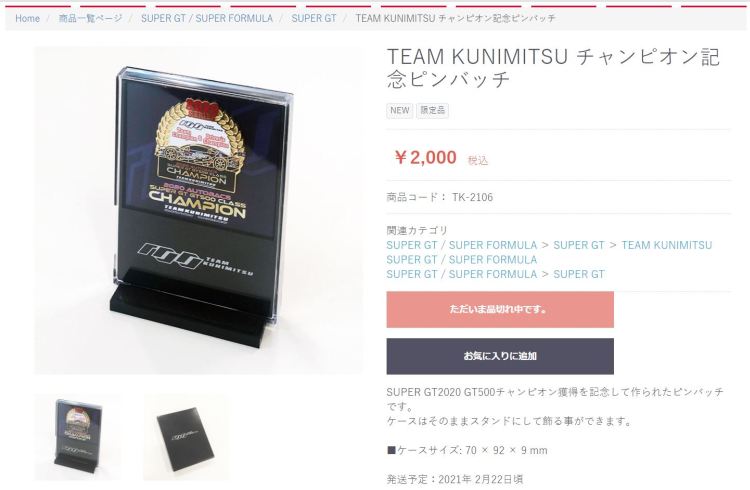Open second-row SUPER GT / SUPER FORMULA category link
750x490 pixels.
[x=462, y=260]
